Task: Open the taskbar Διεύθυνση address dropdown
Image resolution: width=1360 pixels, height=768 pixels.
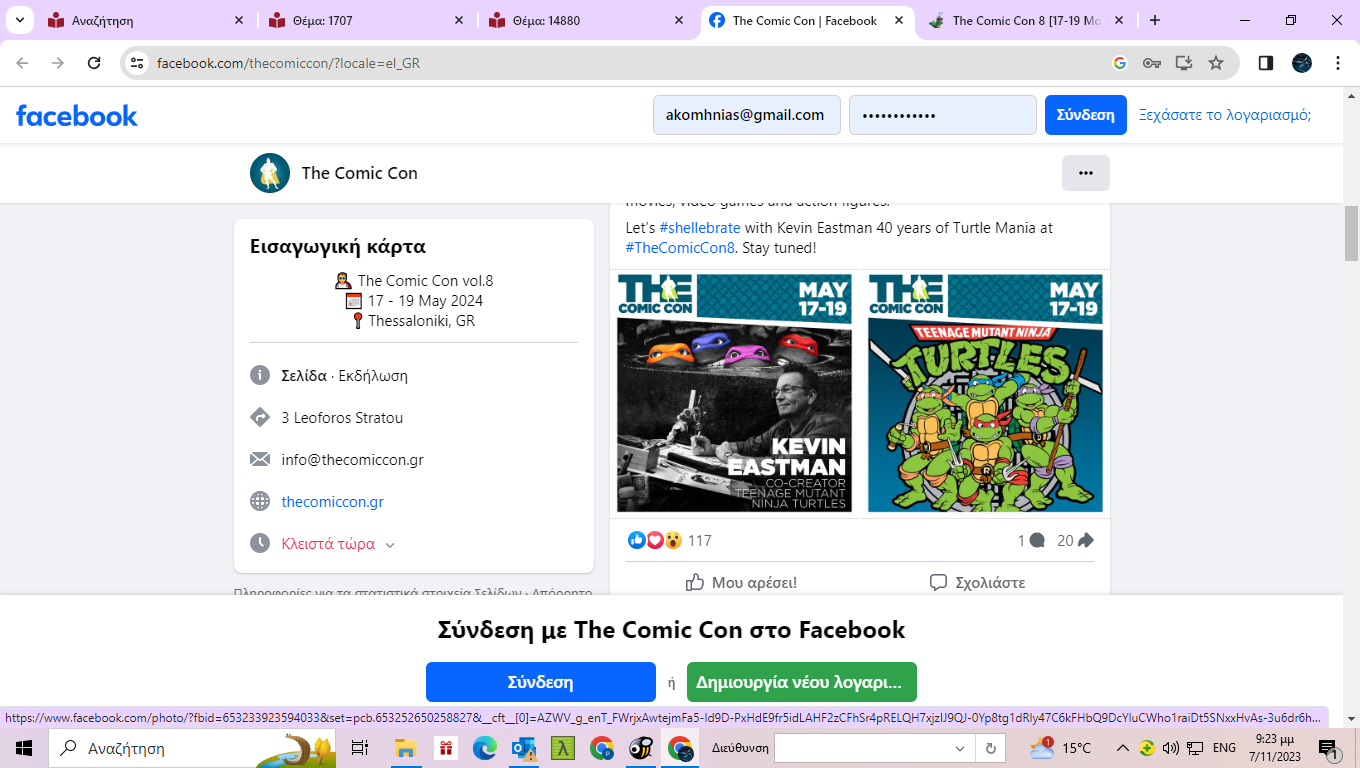Action: click(x=960, y=748)
